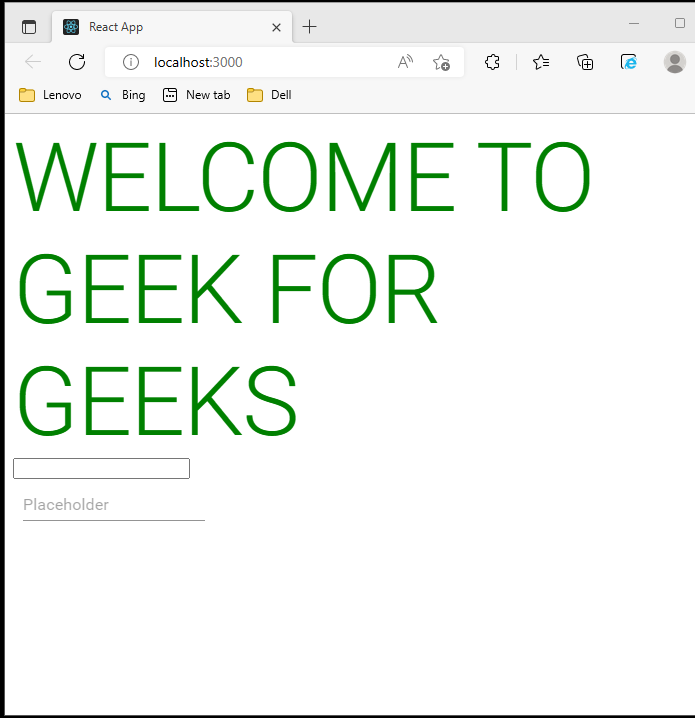The image size is (695, 718).
Task: Refresh the localhost page
Action: click(77, 62)
